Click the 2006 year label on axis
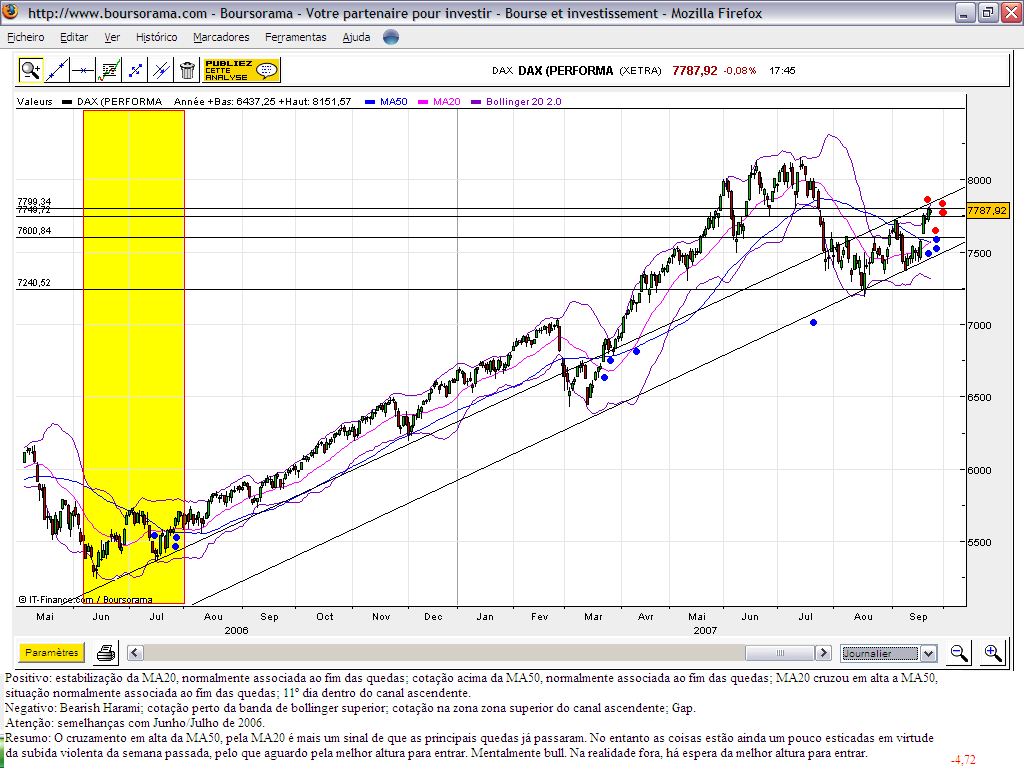 (236, 630)
